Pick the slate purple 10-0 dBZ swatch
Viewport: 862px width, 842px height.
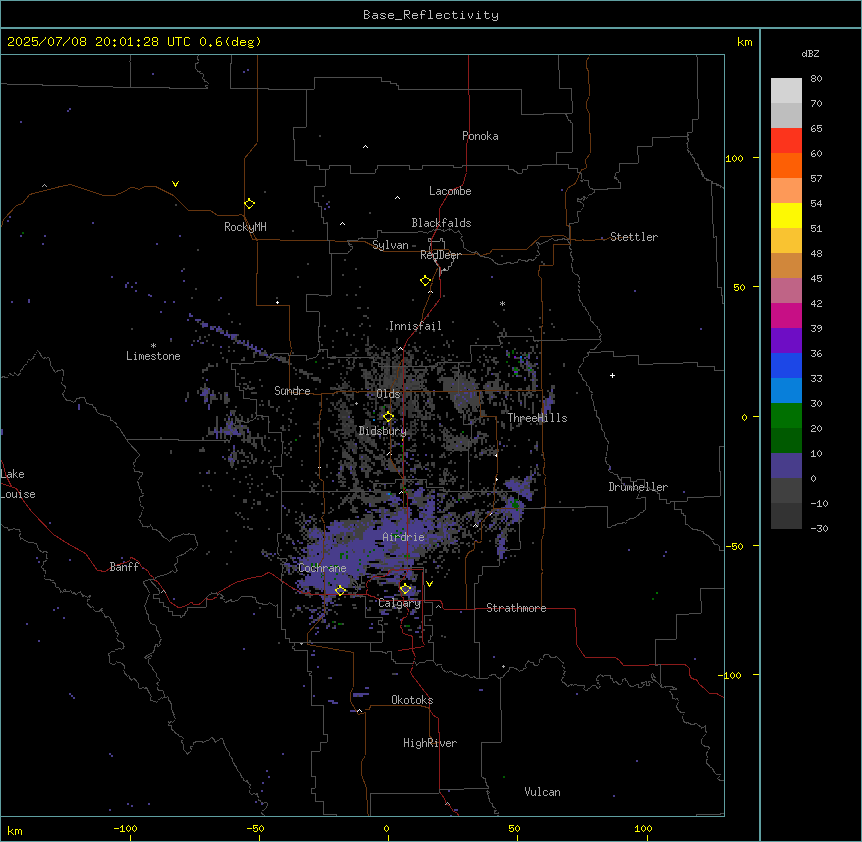click(786, 466)
